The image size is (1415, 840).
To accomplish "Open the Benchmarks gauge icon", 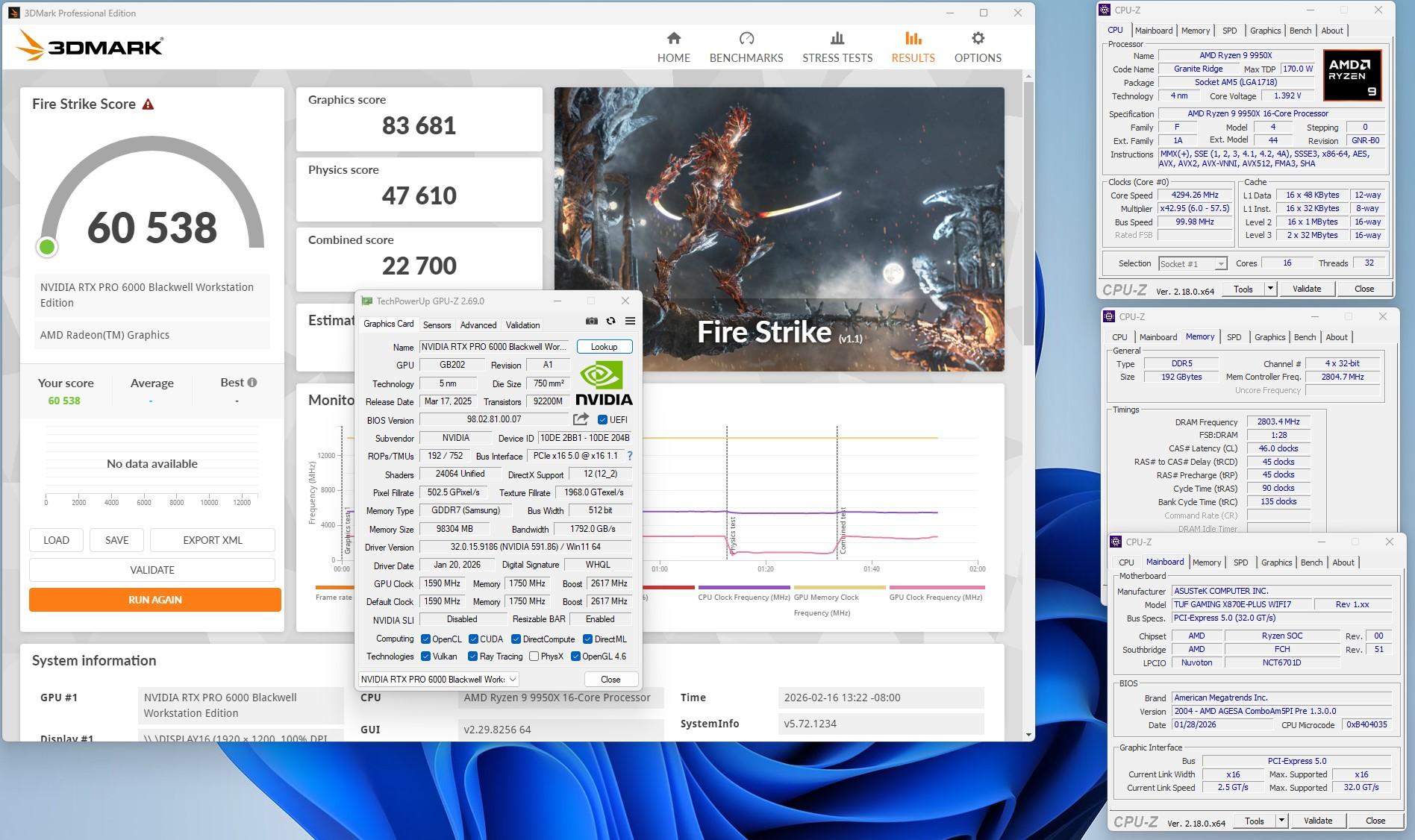I will 746,39.
